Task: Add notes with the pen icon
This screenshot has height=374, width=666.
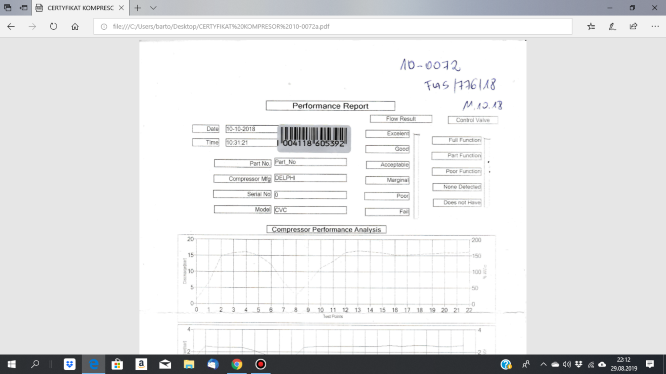Action: [612, 26]
